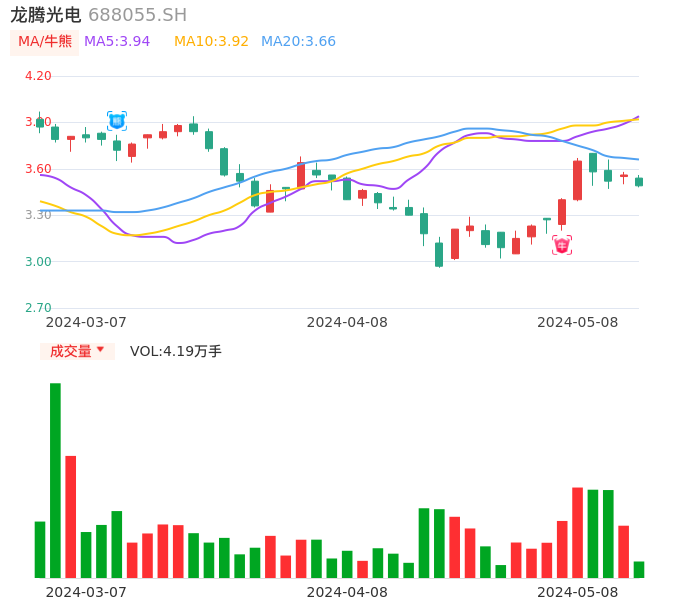Image resolution: width=686 pixels, height=606 pixels.
Task: Open the 成交量 dropdown arrow
Action: click(100, 350)
